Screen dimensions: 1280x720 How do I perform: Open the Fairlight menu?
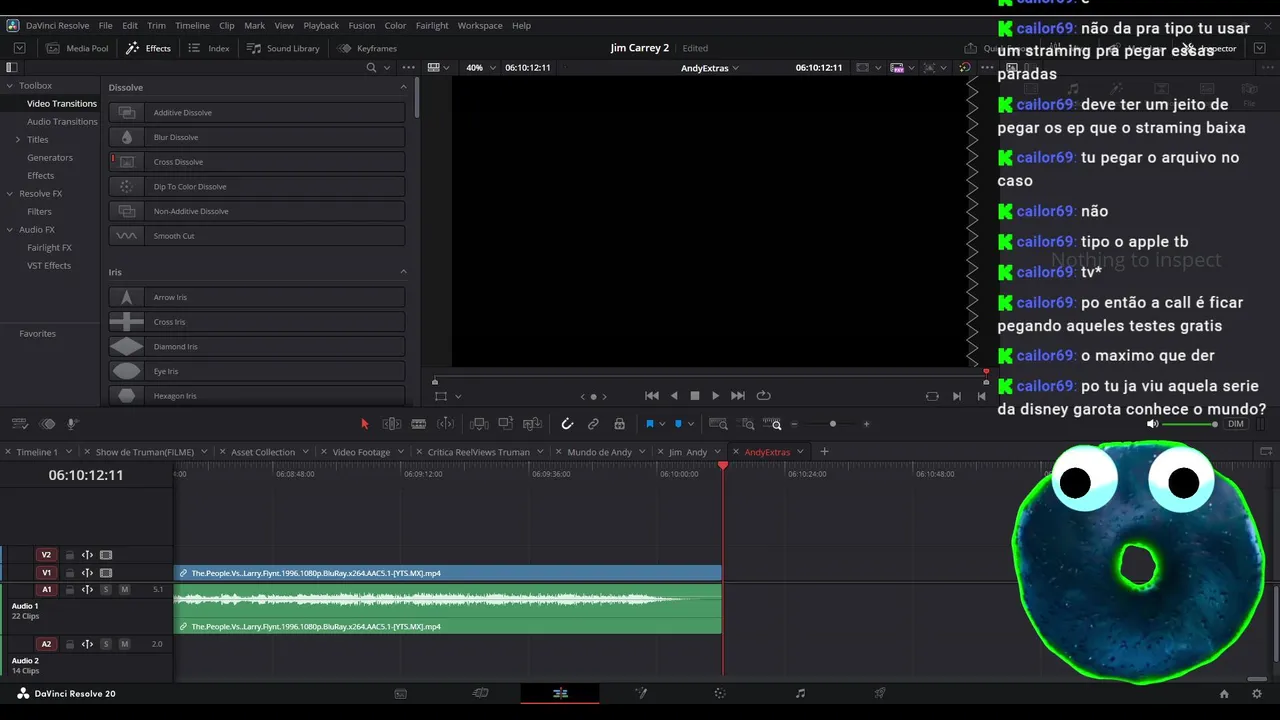coord(432,25)
